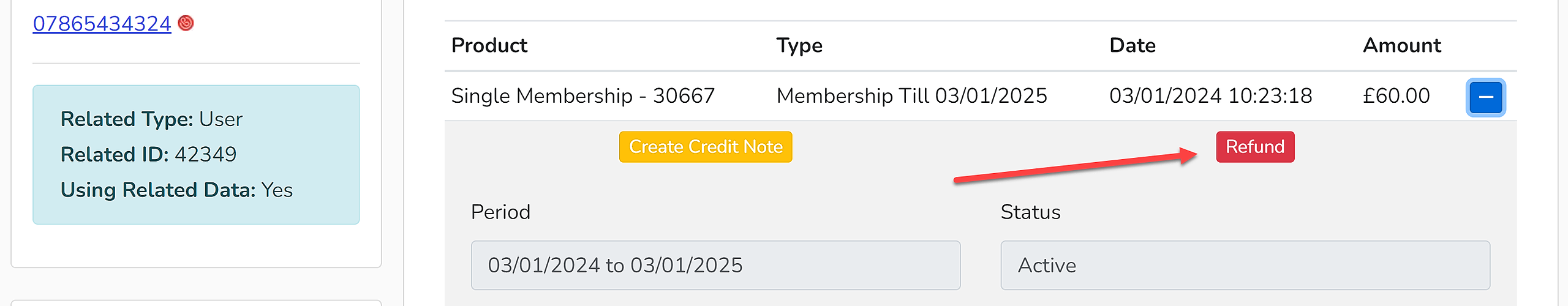Click the red Refund button
Image resolution: width=1568 pixels, height=306 pixels.
pyautogui.click(x=1255, y=147)
